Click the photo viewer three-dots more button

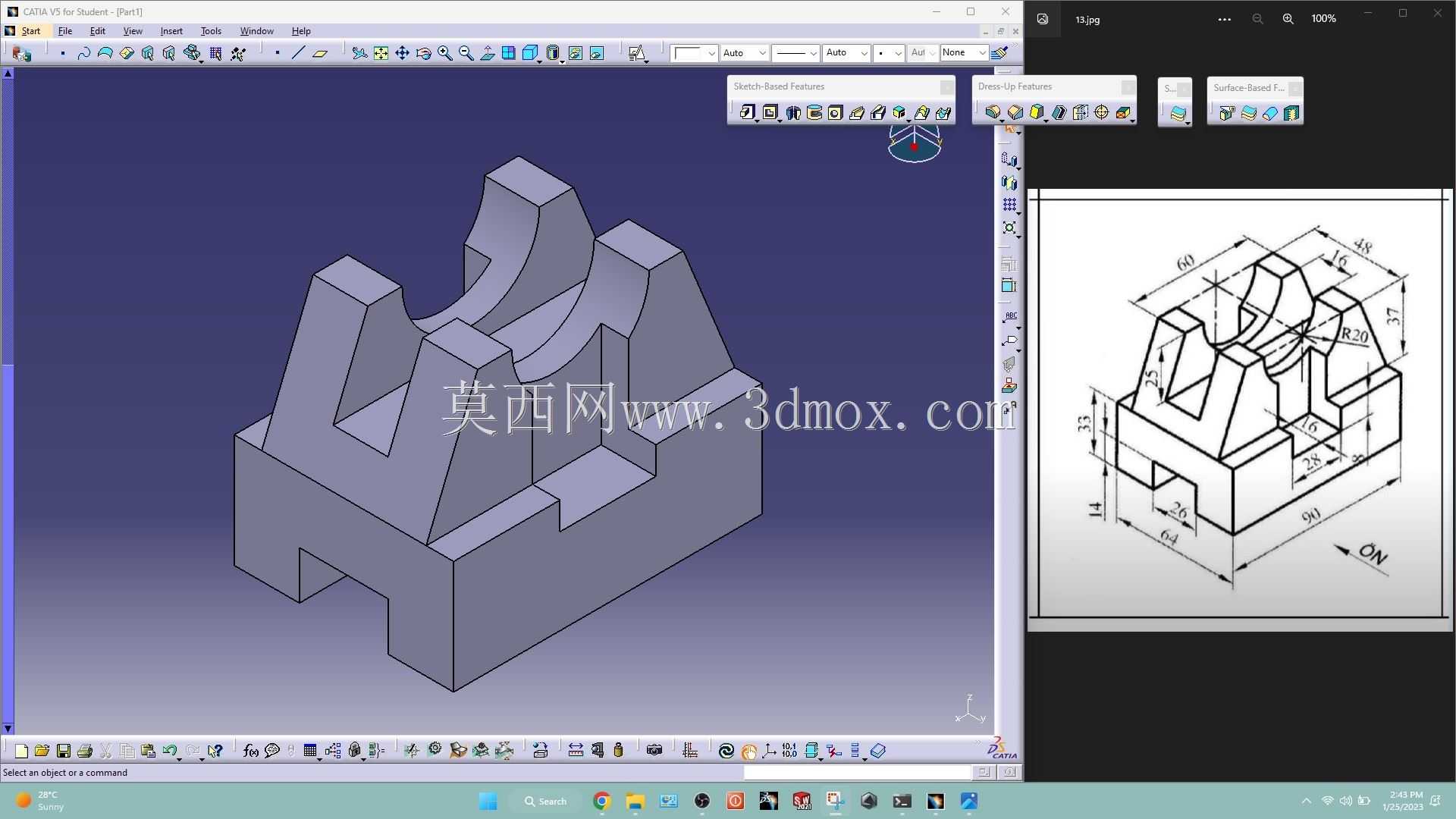click(x=1224, y=19)
